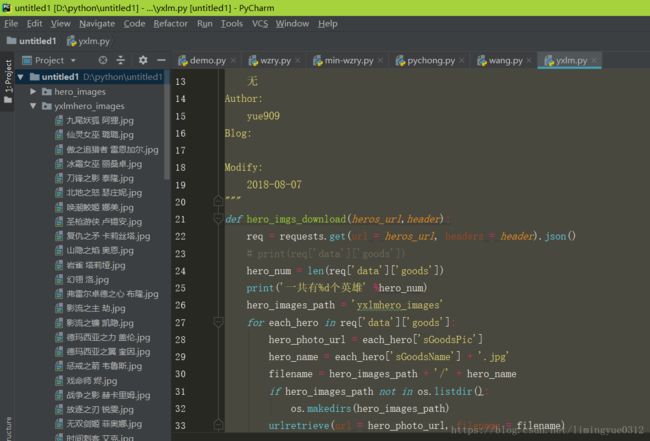Hide the Project panel with the minus icon
This screenshot has width=650, height=441.
pos(161,61)
